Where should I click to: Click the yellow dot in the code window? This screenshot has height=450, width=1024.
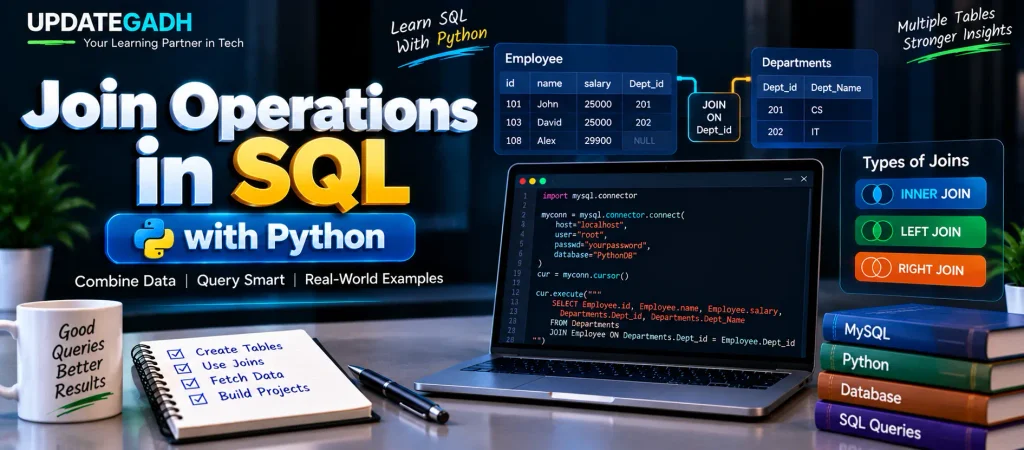tap(533, 180)
